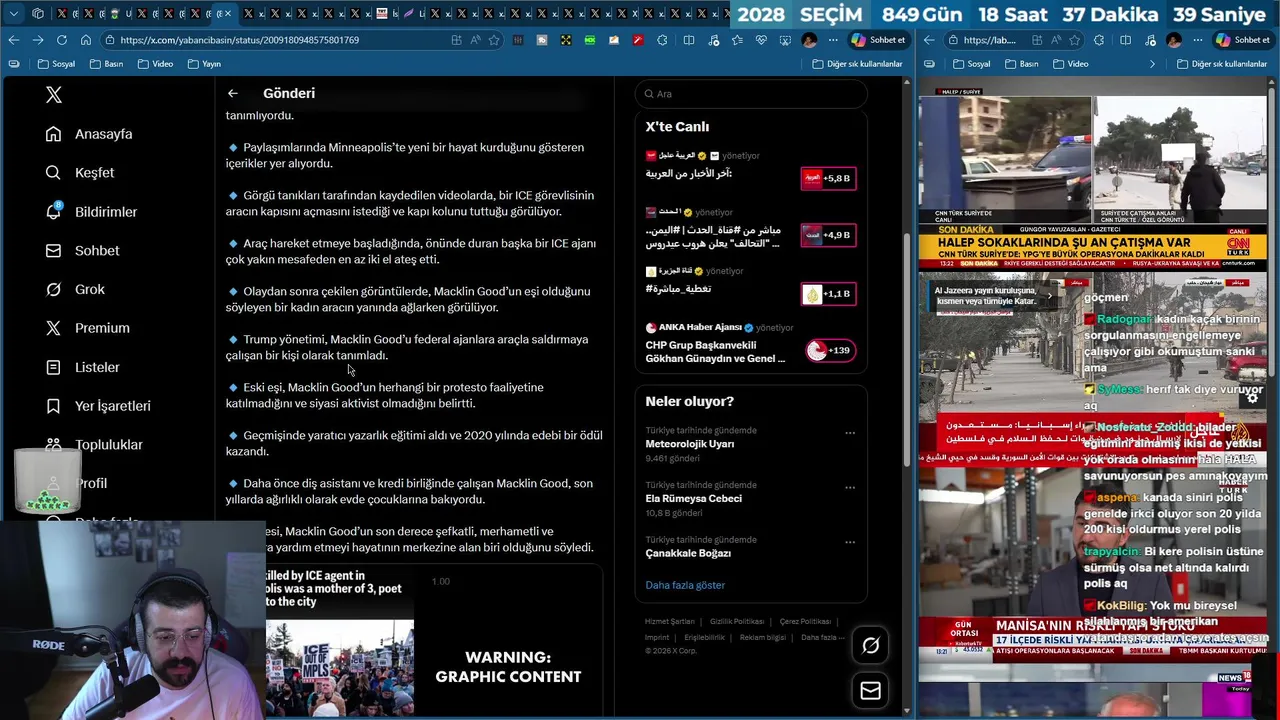Favorite the page in right browser star
This screenshot has height=720, width=1280.
pyautogui.click(x=1075, y=40)
